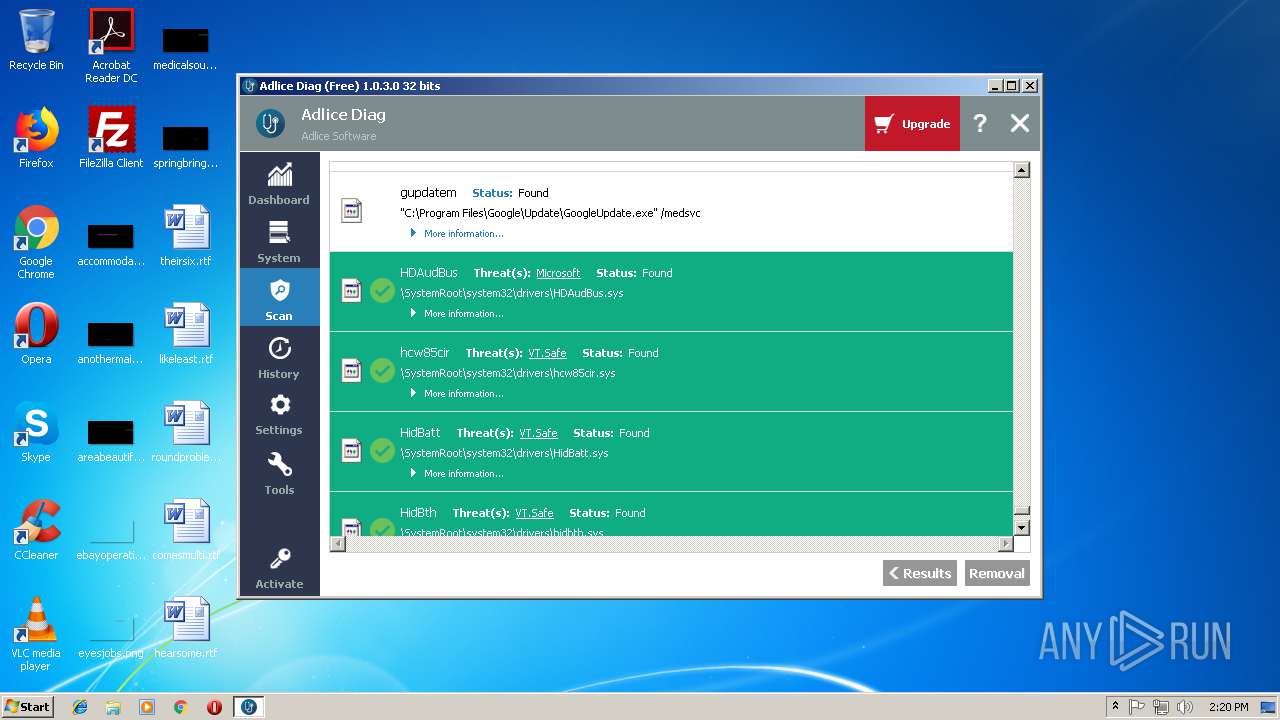Click the Adlice Diag stethoscope logo

pyautogui.click(x=269, y=123)
